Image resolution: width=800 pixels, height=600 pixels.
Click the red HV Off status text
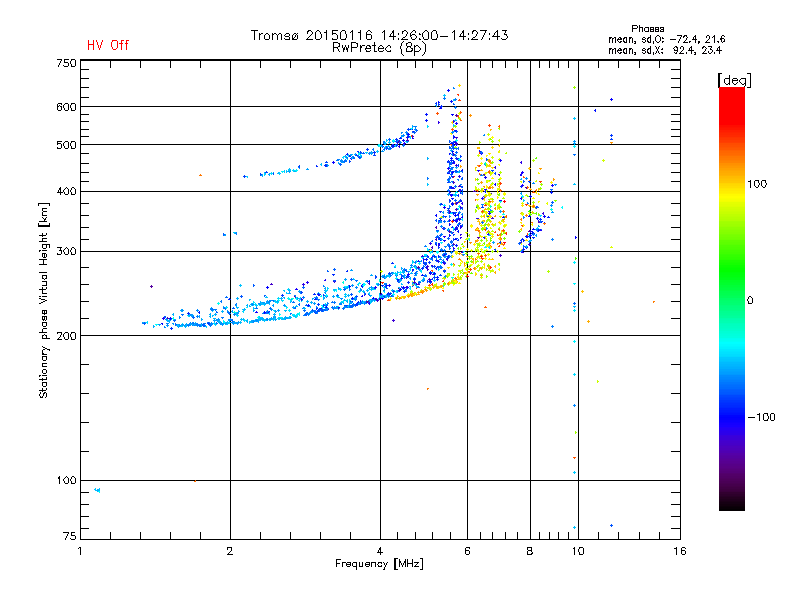tap(108, 45)
